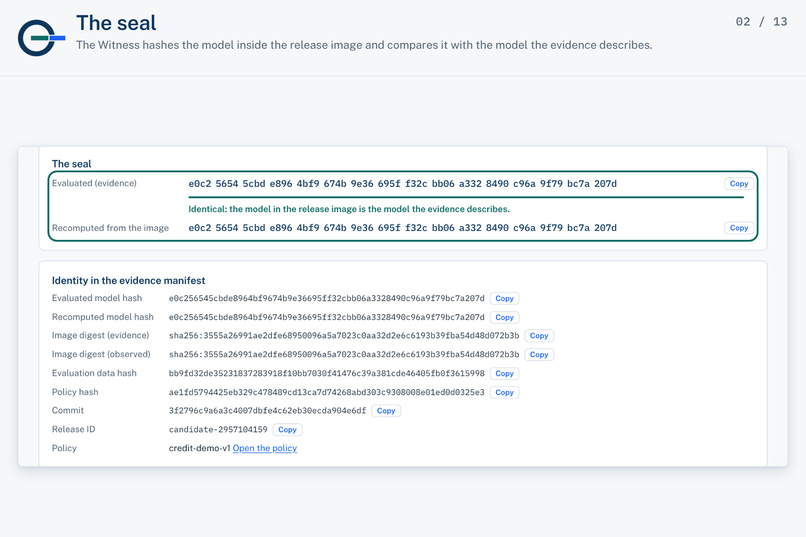
Task: Copy the Evaluation data hash
Action: 504,374
